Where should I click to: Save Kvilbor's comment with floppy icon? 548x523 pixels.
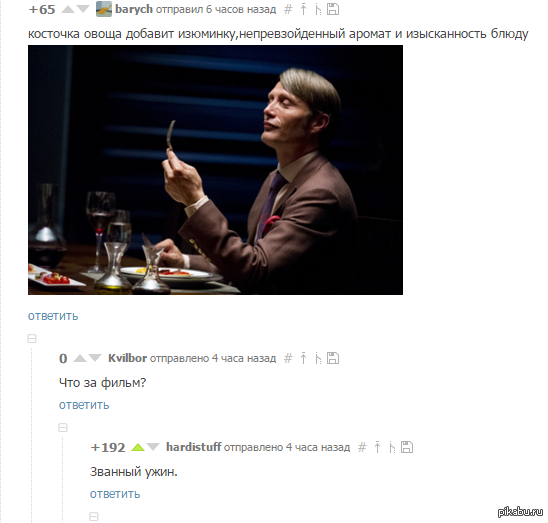pyautogui.click(x=333, y=358)
